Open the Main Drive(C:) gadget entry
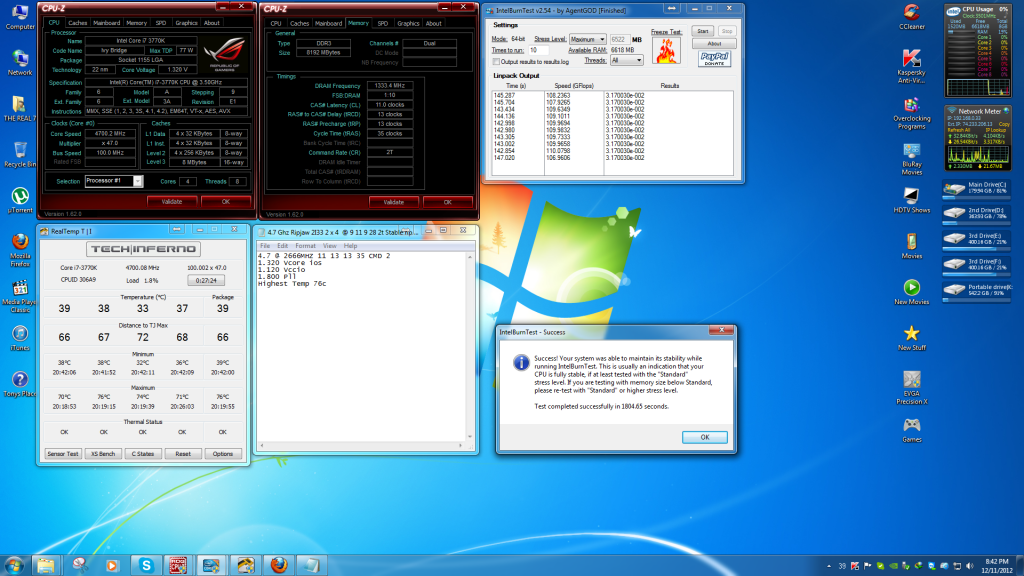This screenshot has width=1024, height=576. (x=977, y=189)
